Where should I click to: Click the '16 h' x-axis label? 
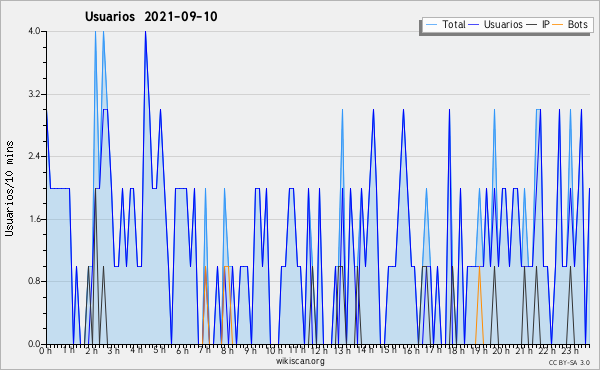(411, 350)
